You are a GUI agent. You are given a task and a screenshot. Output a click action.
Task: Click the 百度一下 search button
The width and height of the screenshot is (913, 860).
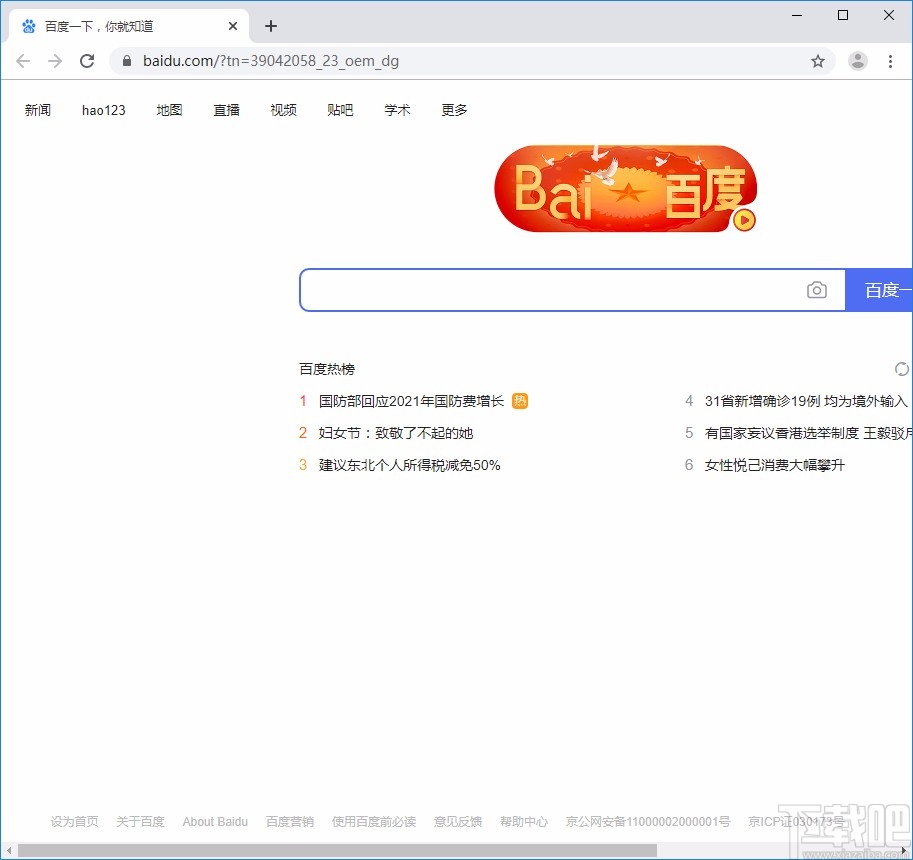tap(884, 290)
